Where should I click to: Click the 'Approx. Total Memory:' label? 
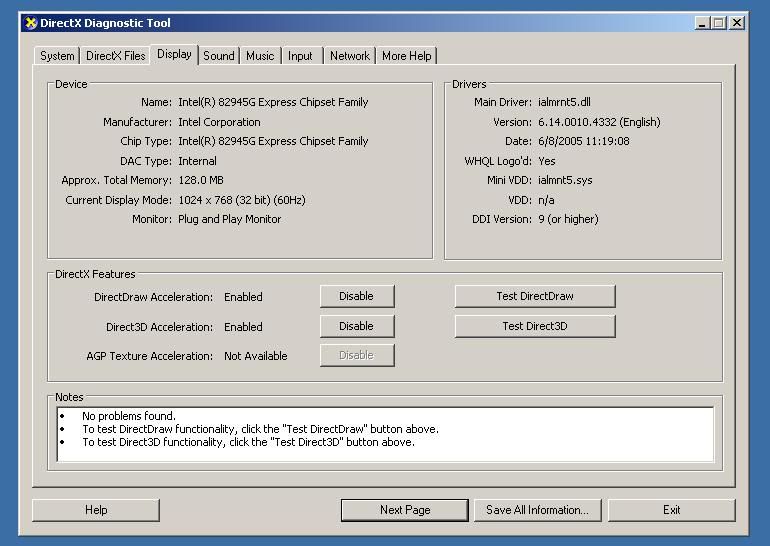click(116, 180)
